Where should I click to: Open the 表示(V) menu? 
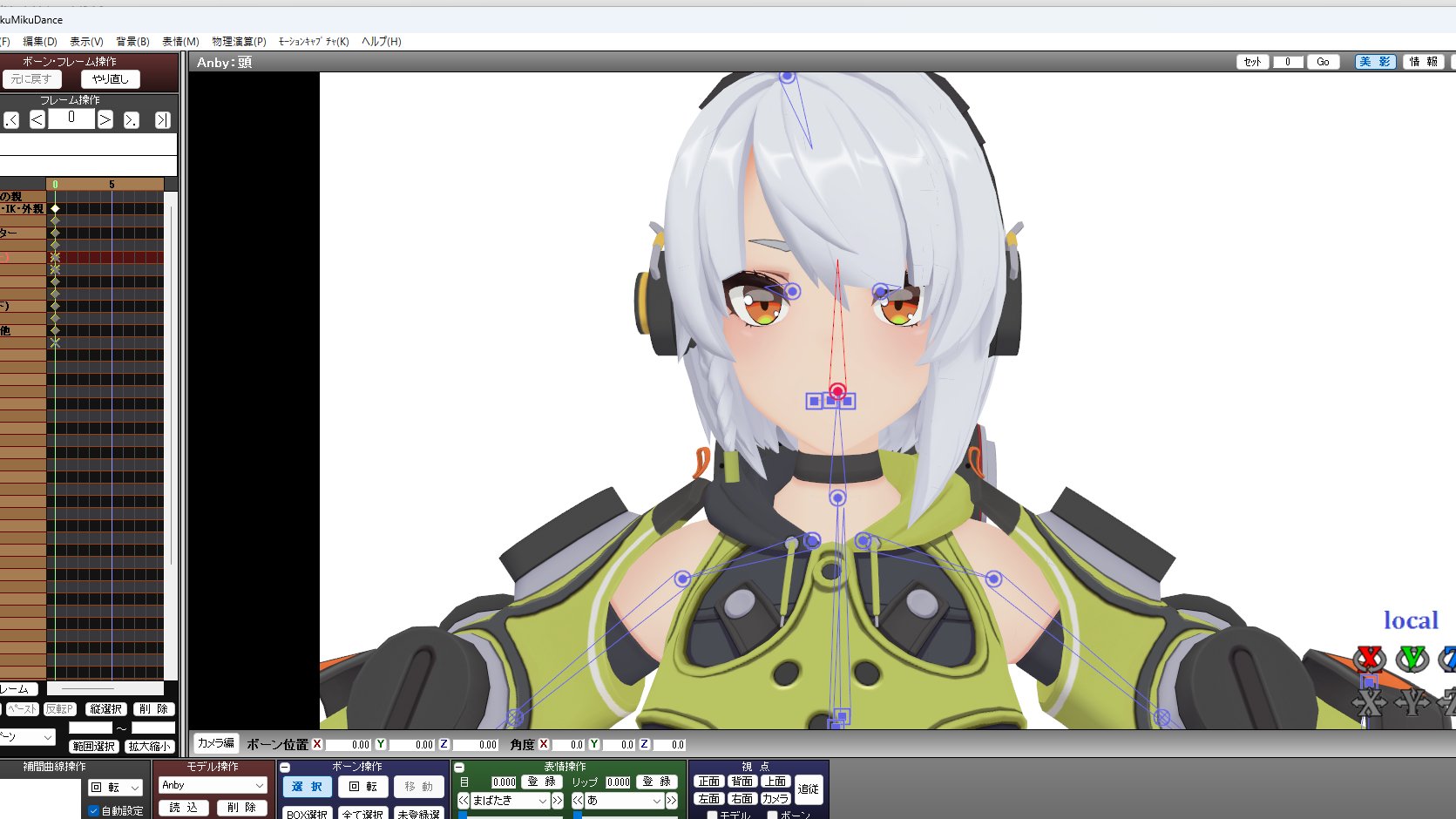point(86,42)
